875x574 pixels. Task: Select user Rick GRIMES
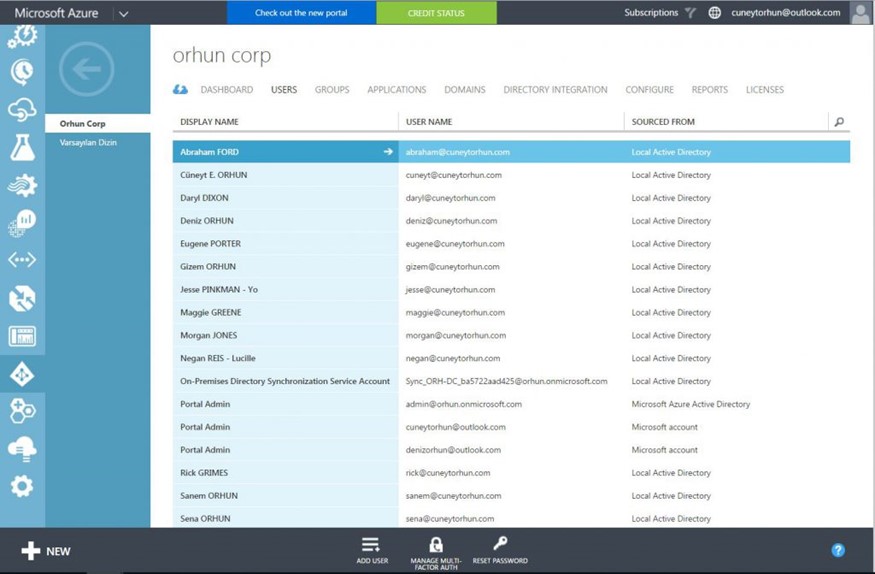pyautogui.click(x=204, y=472)
